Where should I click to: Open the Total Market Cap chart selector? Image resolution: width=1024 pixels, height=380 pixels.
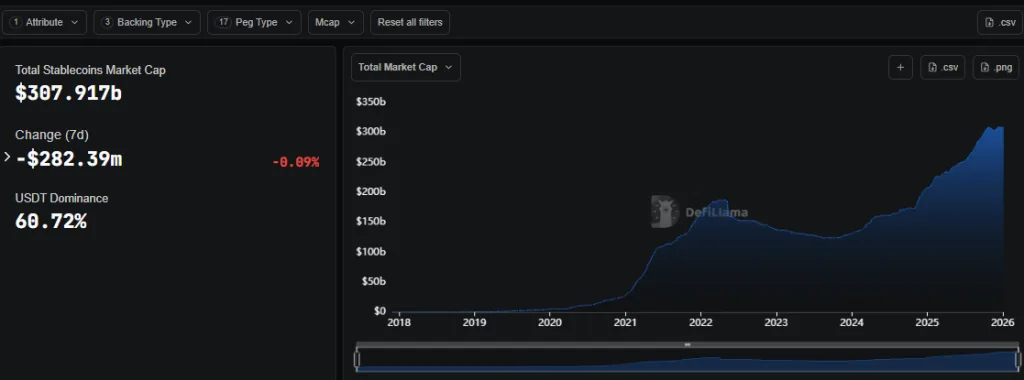coord(406,67)
